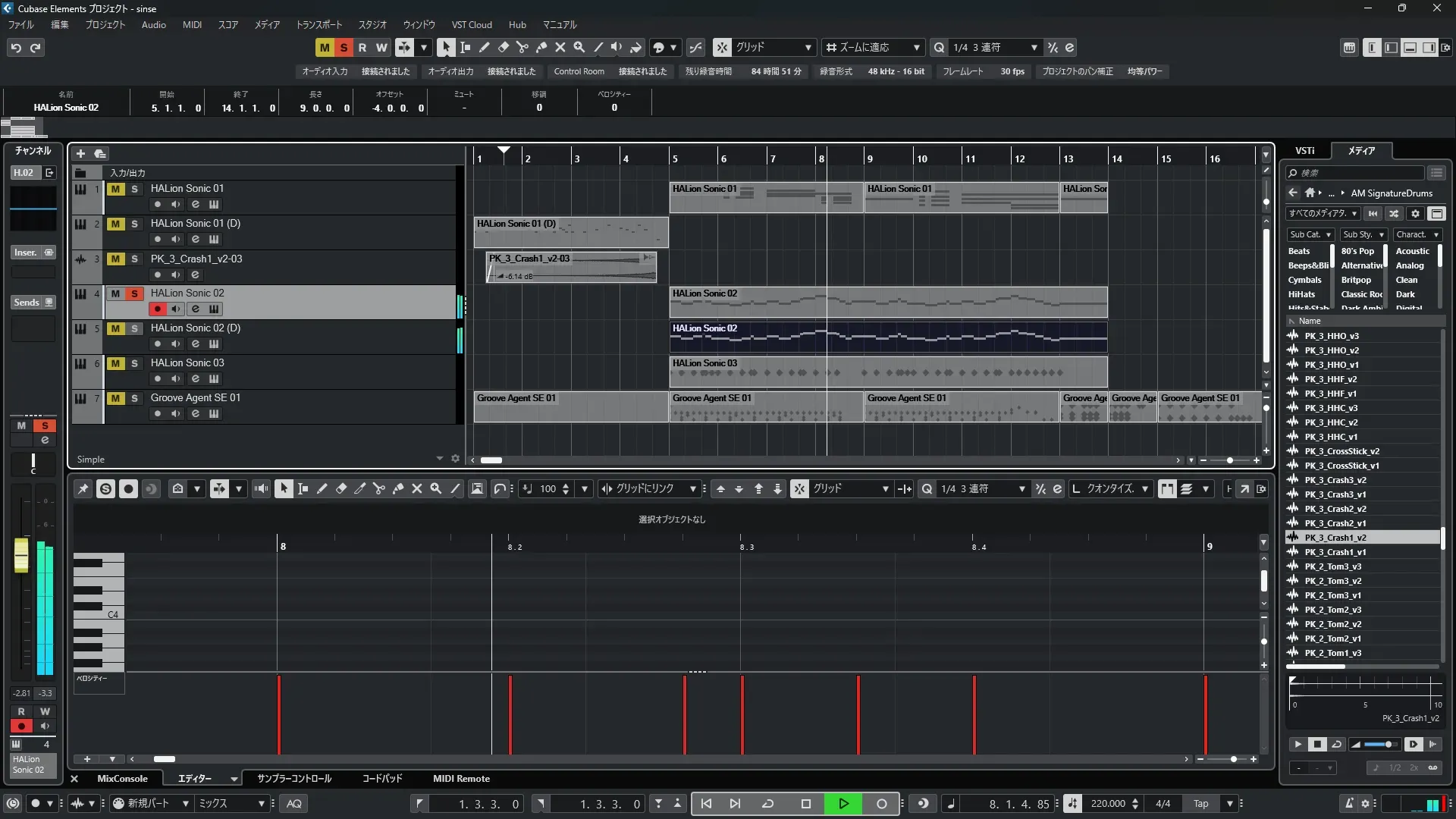Mute the HALion Sonic 03 track
The height and width of the screenshot is (819, 1456).
coord(115,363)
